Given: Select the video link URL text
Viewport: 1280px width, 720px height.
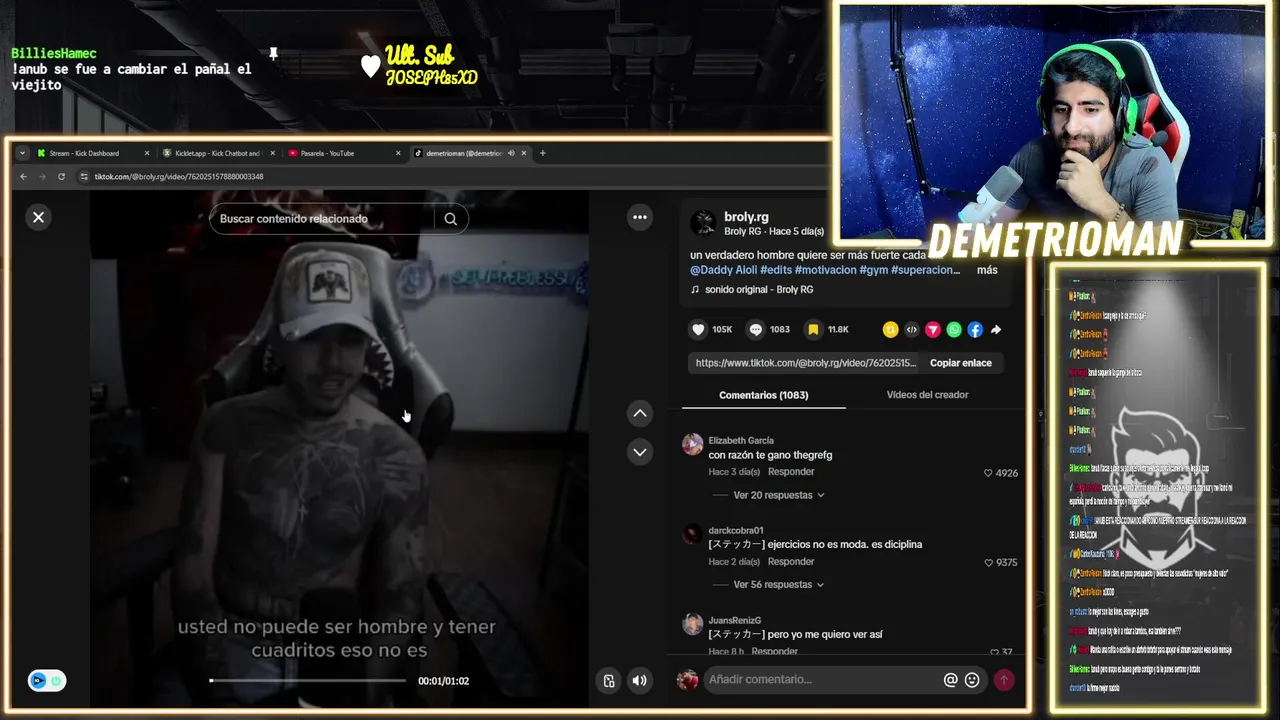Looking at the screenshot, I should (806, 363).
